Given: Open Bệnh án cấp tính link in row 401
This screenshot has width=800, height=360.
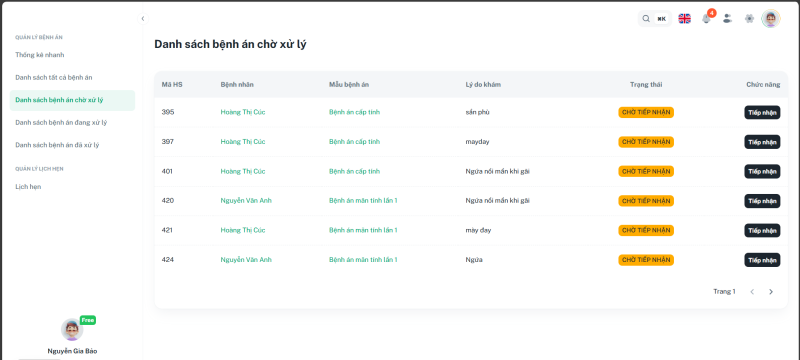Looking at the screenshot, I should point(354,171).
